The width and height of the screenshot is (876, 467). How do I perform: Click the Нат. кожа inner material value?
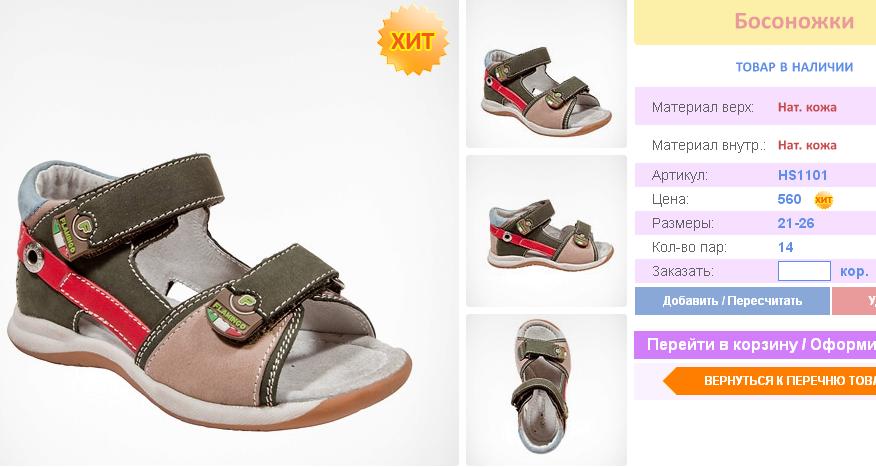[807, 145]
